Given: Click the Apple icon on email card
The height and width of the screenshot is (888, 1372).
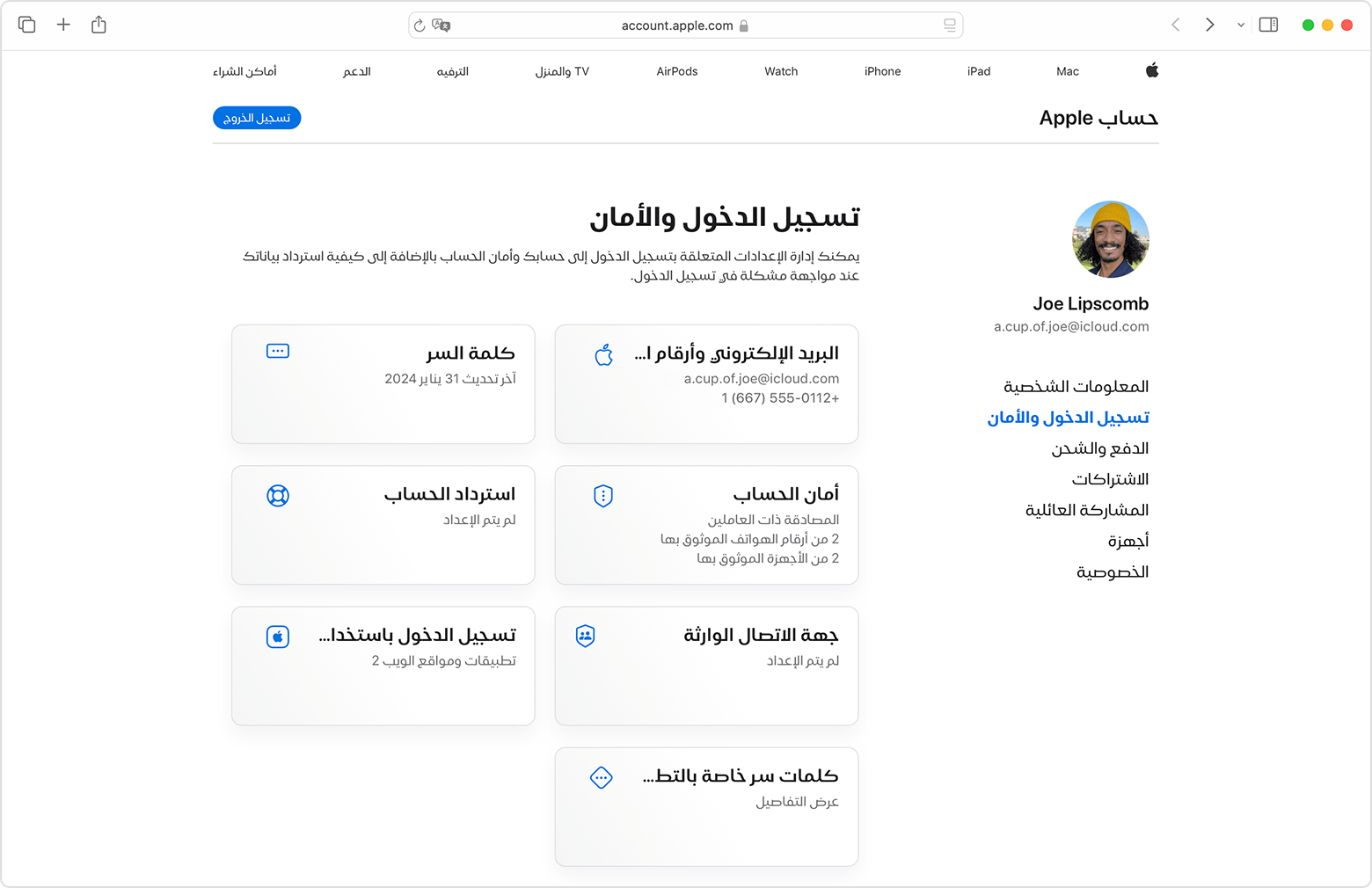Looking at the screenshot, I should [603, 354].
